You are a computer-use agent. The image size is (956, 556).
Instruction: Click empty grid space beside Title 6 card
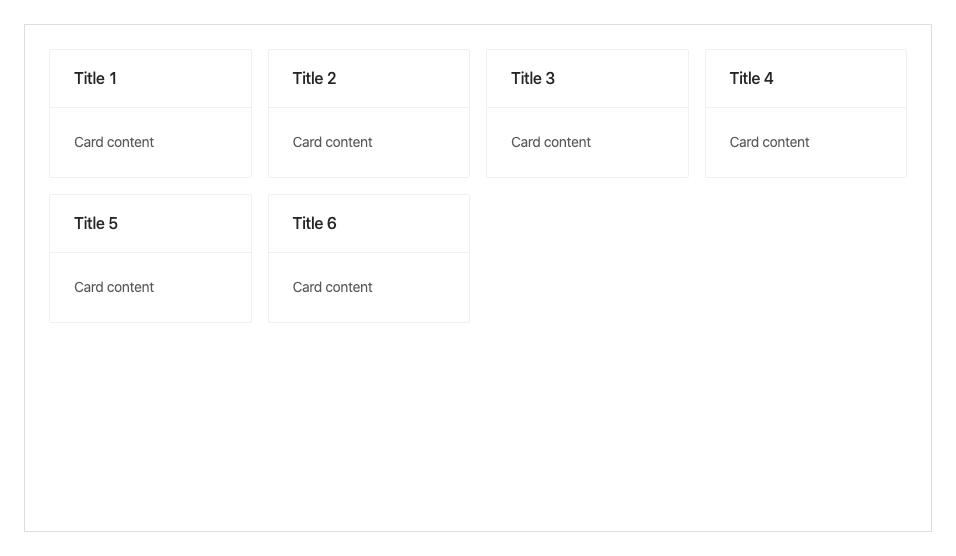[695, 258]
